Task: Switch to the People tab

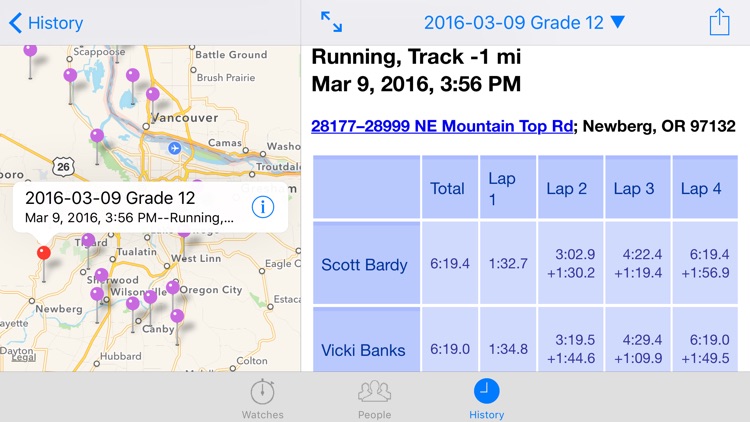Action: pyautogui.click(x=374, y=398)
